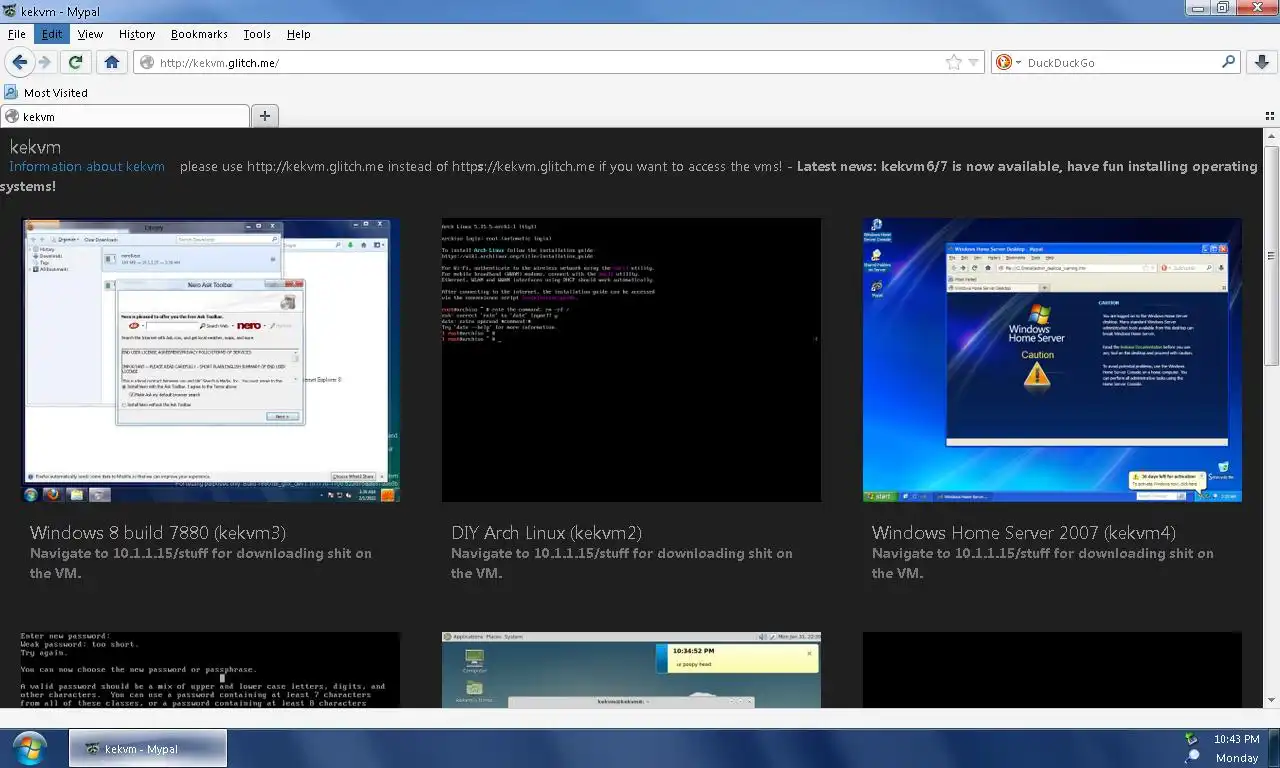Screen dimensions: 1280x768
Task: Click the Back navigation arrow
Action: click(x=19, y=62)
